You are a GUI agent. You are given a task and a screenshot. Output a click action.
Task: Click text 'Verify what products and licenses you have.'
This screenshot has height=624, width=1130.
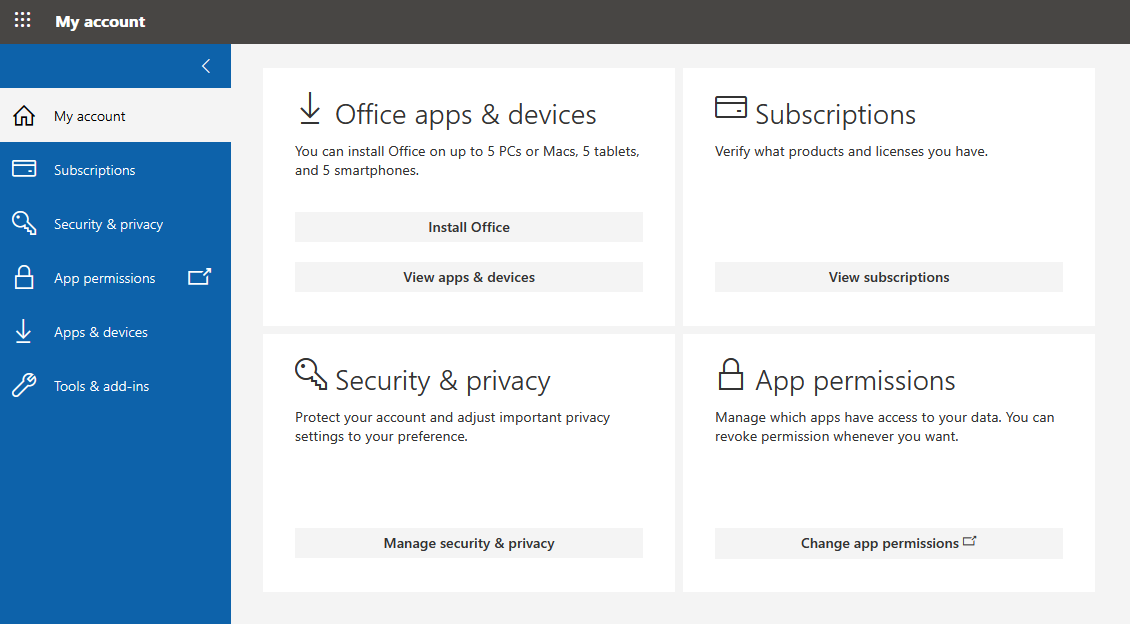point(851,151)
